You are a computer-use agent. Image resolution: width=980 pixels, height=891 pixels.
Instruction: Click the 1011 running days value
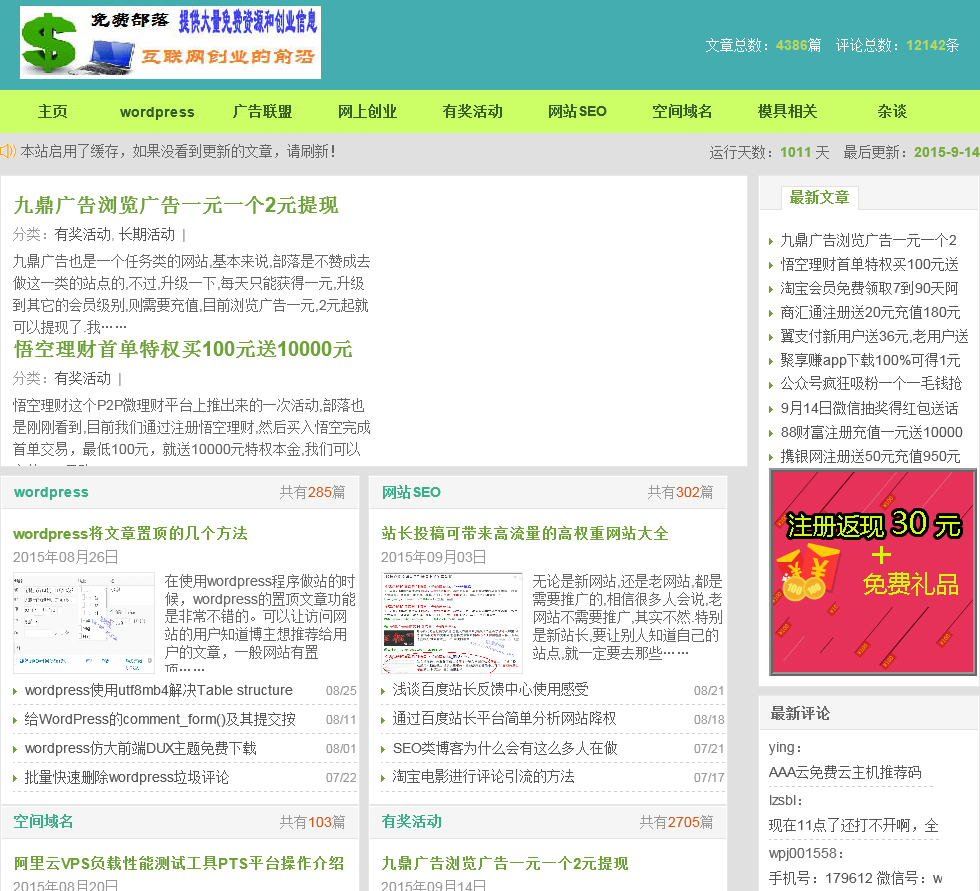click(x=796, y=152)
